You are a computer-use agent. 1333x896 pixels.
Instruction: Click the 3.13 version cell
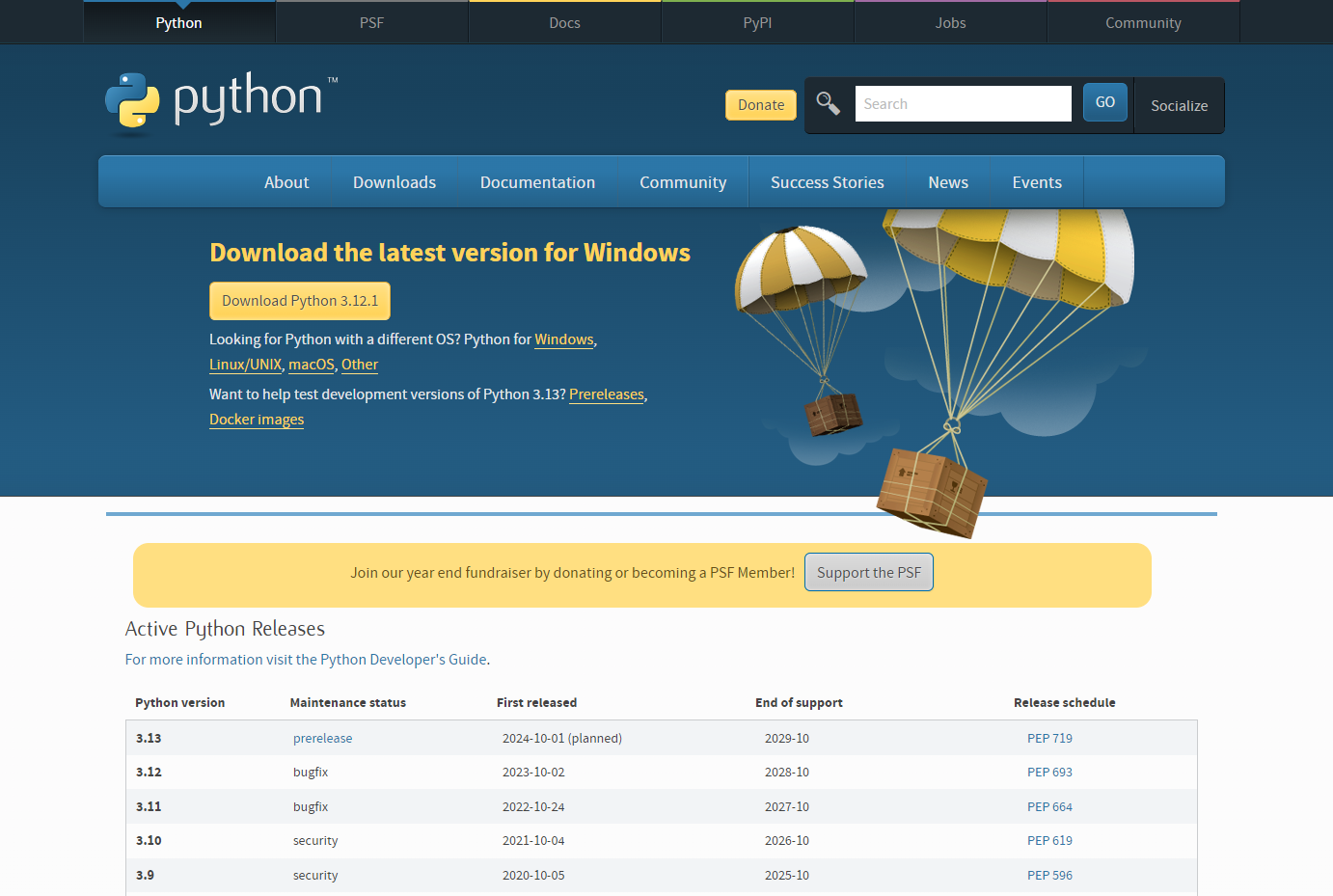click(x=149, y=738)
